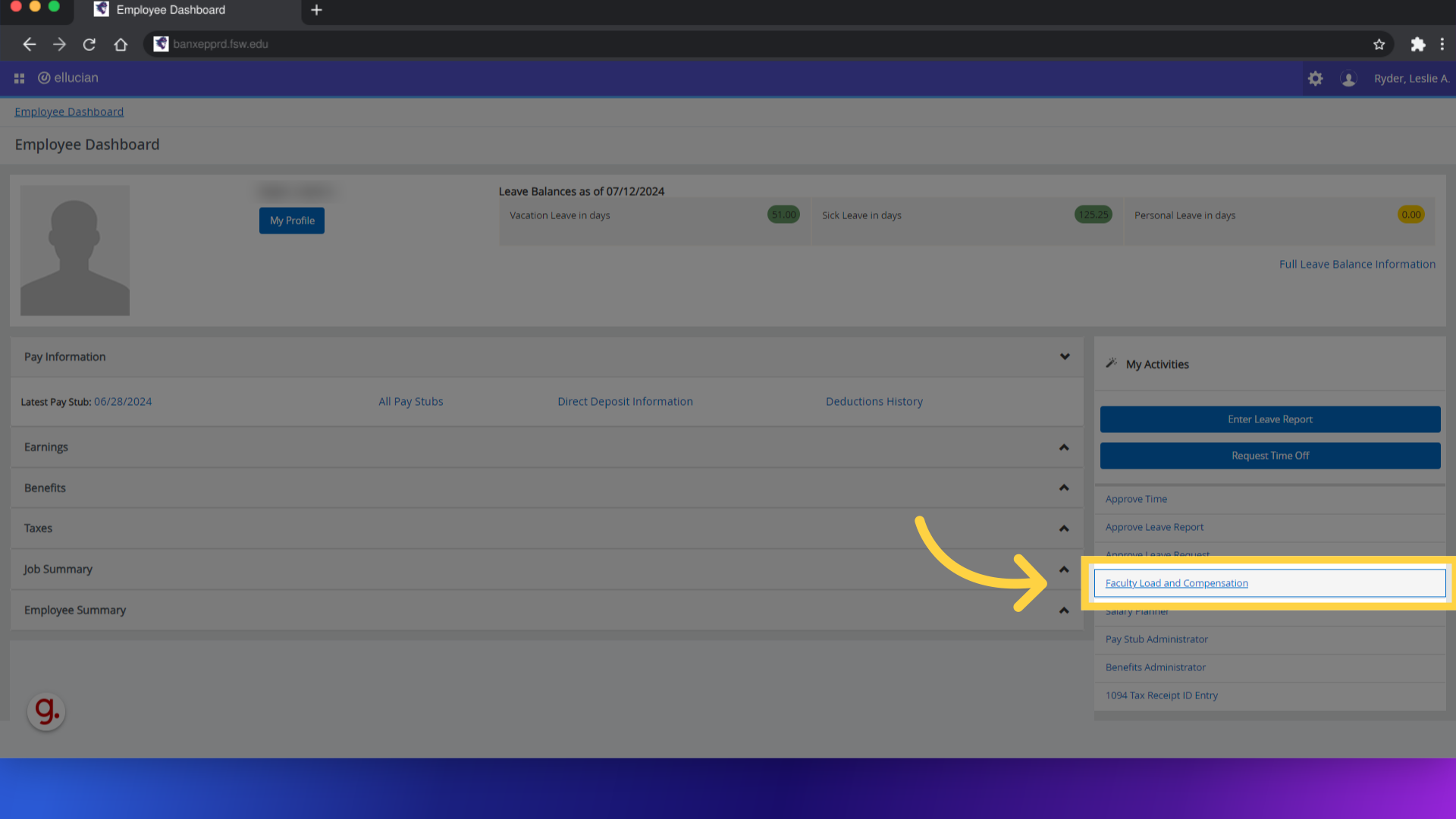This screenshot has width=1456, height=819.
Task: Open the All Pay Stubs link
Action: pyautogui.click(x=411, y=401)
